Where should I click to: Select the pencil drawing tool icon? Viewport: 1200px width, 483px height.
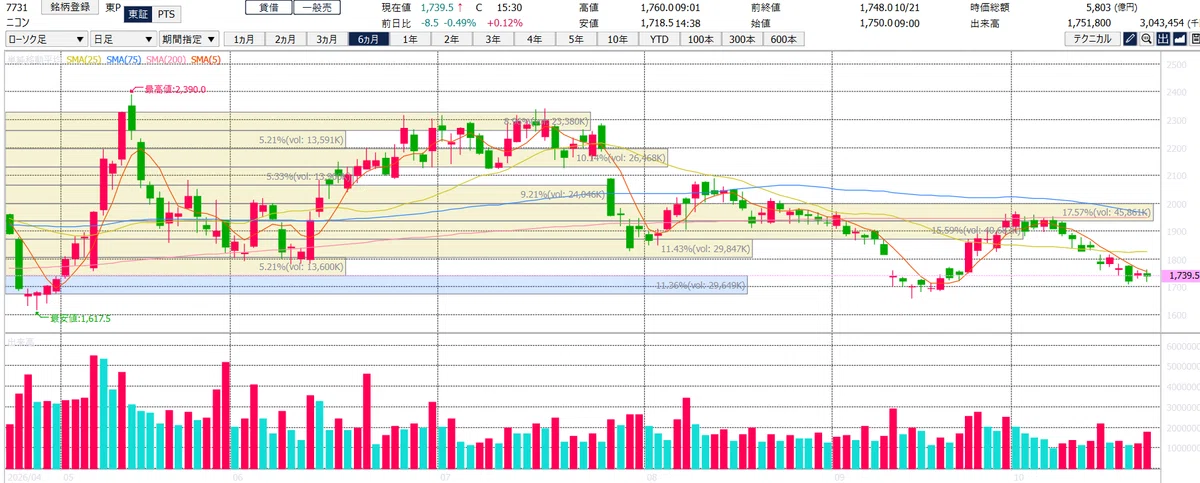(x=1129, y=40)
